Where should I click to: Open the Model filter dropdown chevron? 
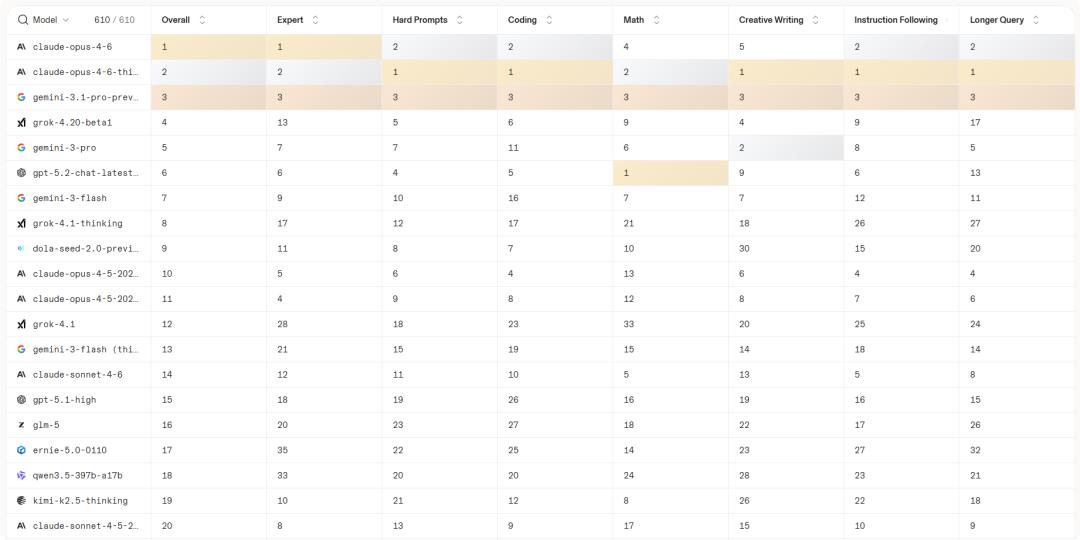(x=66, y=20)
